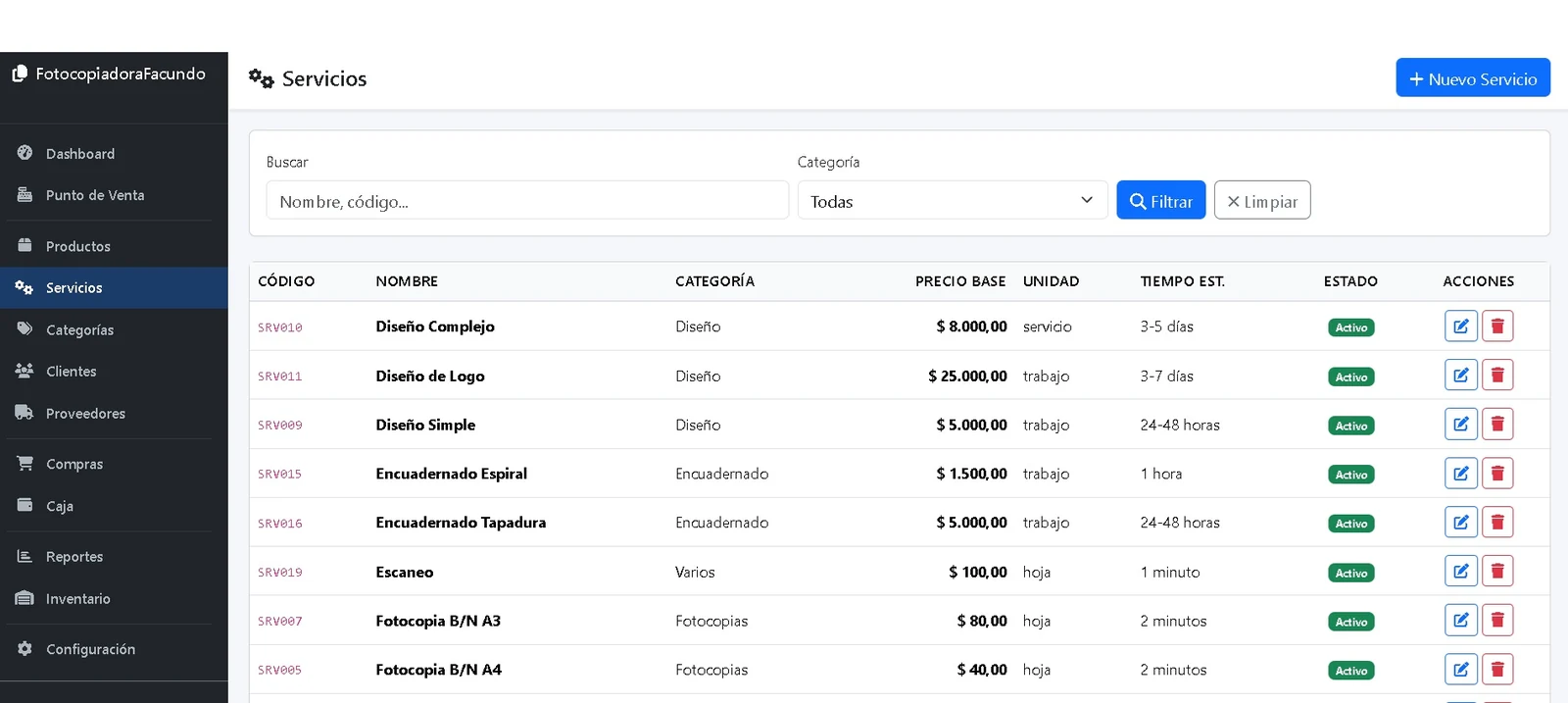Edit the Escaneo service

[1460, 572]
